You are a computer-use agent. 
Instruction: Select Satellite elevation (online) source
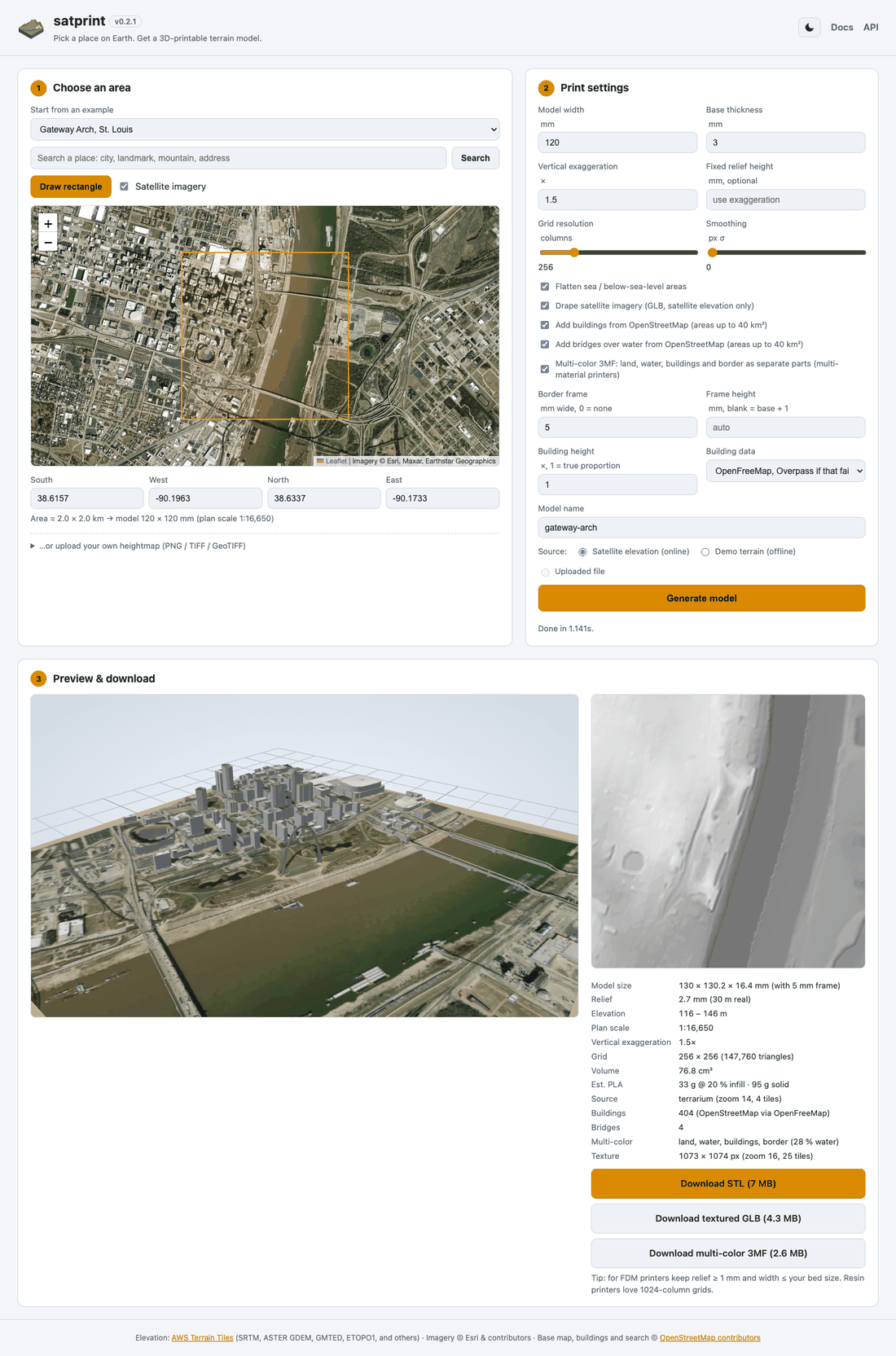582,552
